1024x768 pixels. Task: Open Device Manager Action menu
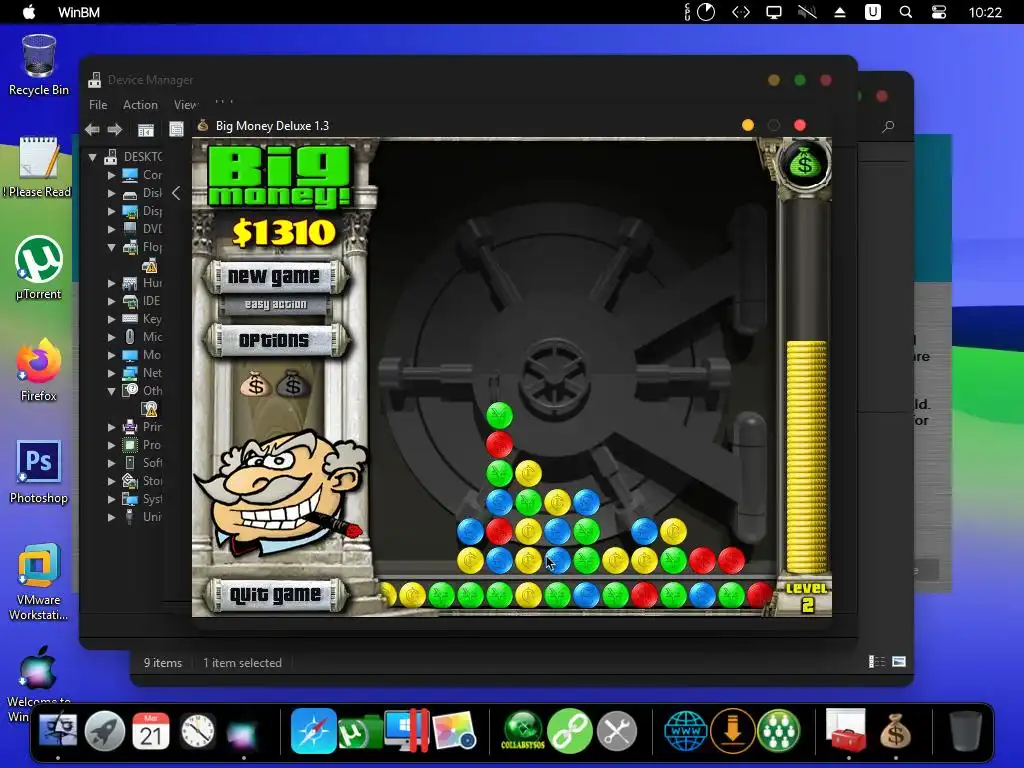pyautogui.click(x=140, y=104)
